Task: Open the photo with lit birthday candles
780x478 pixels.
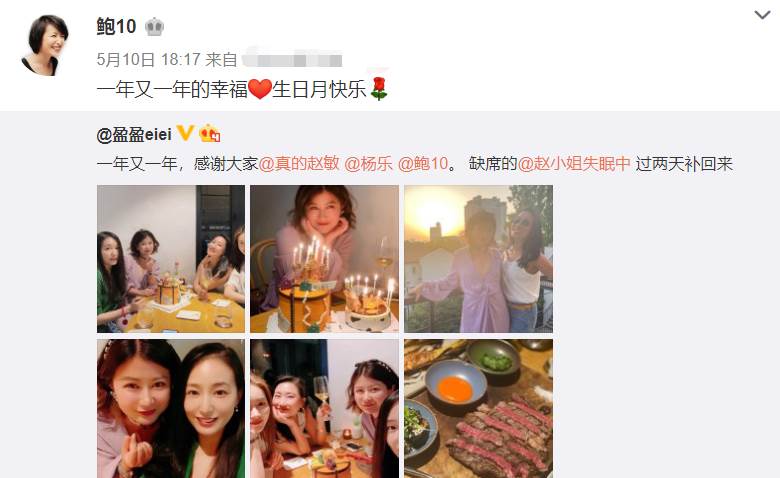Action: pyautogui.click(x=324, y=259)
